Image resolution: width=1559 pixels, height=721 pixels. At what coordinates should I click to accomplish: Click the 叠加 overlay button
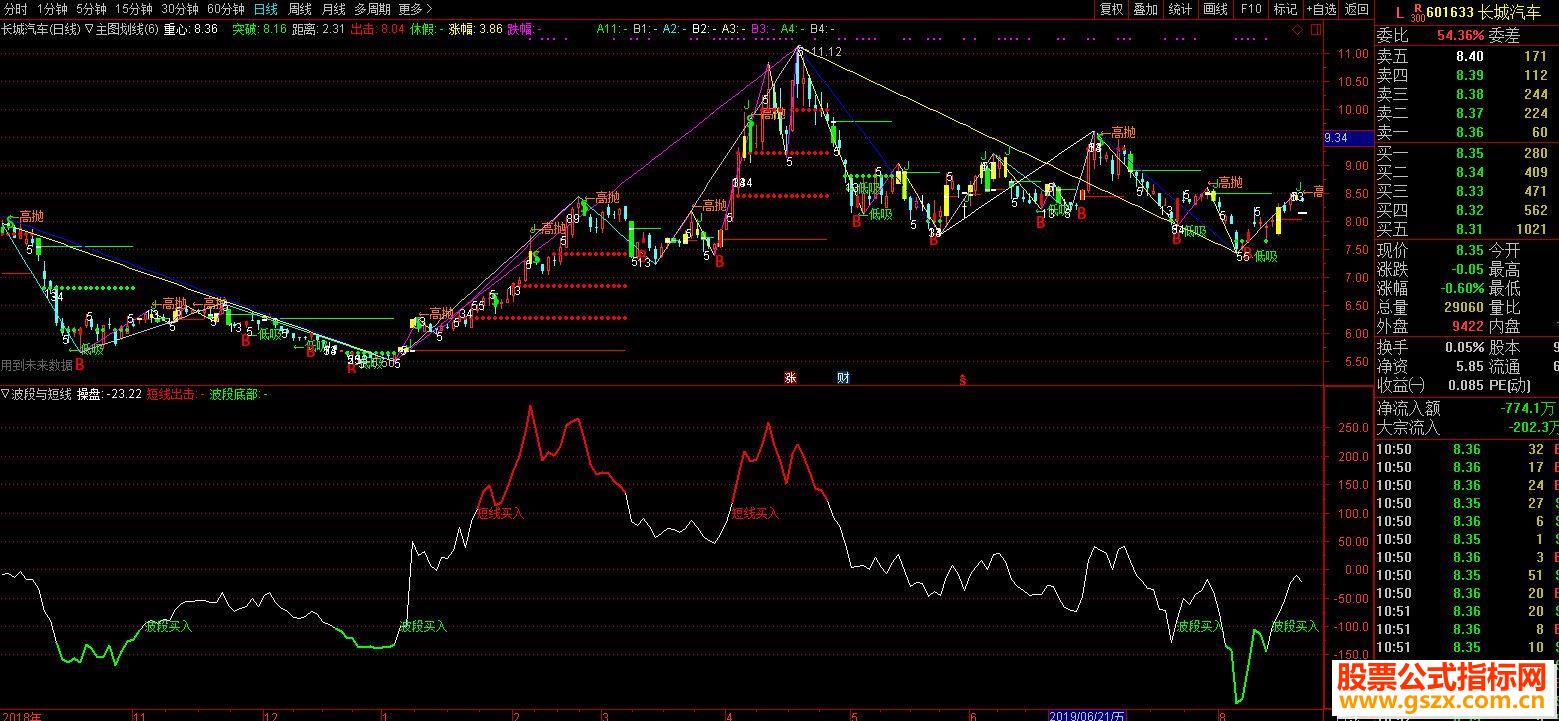(1145, 9)
